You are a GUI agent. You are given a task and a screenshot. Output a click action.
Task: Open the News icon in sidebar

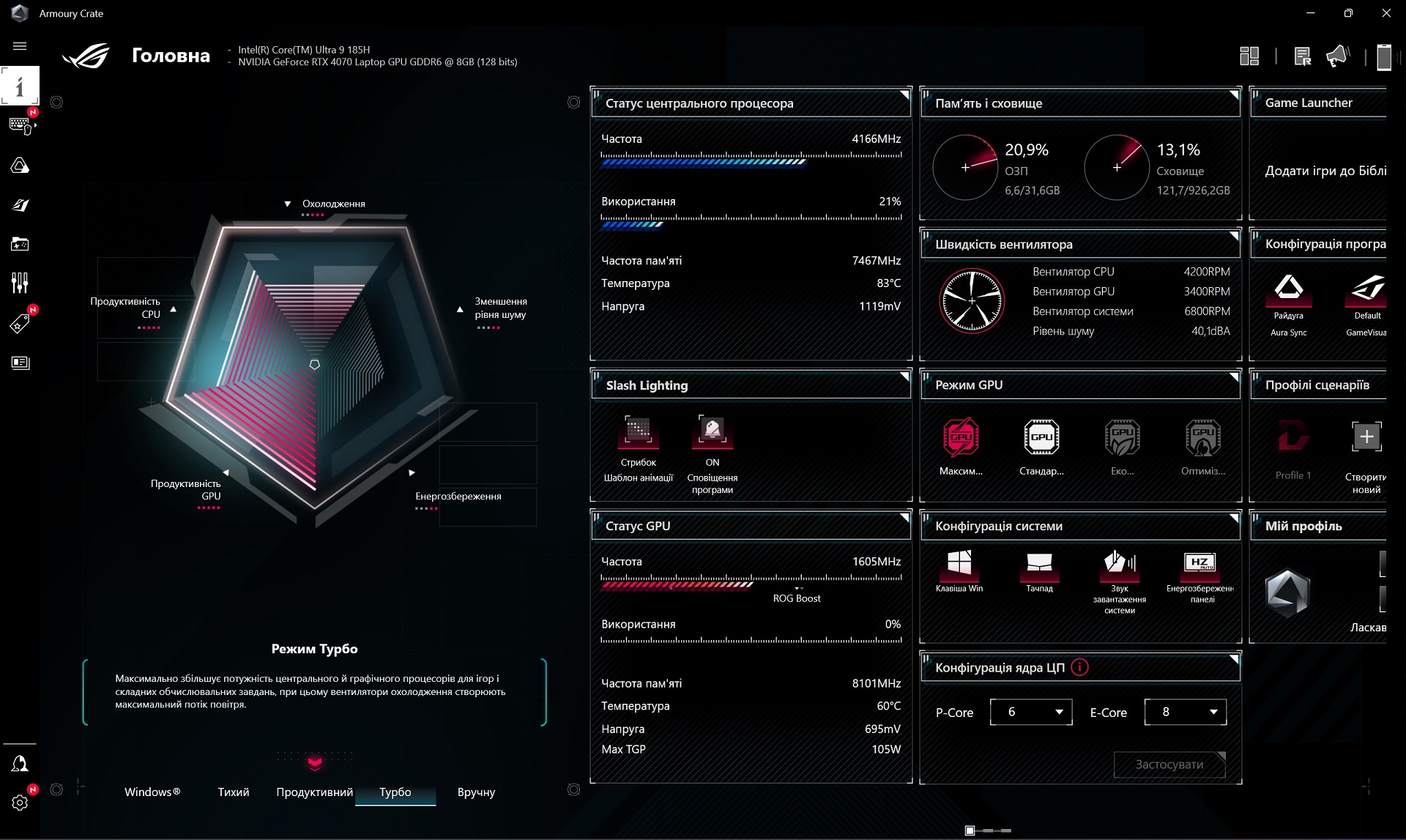point(20,363)
